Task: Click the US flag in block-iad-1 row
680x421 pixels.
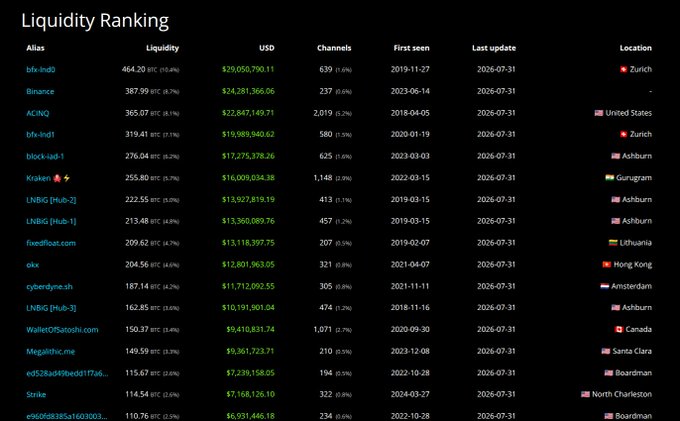Action: pos(616,156)
